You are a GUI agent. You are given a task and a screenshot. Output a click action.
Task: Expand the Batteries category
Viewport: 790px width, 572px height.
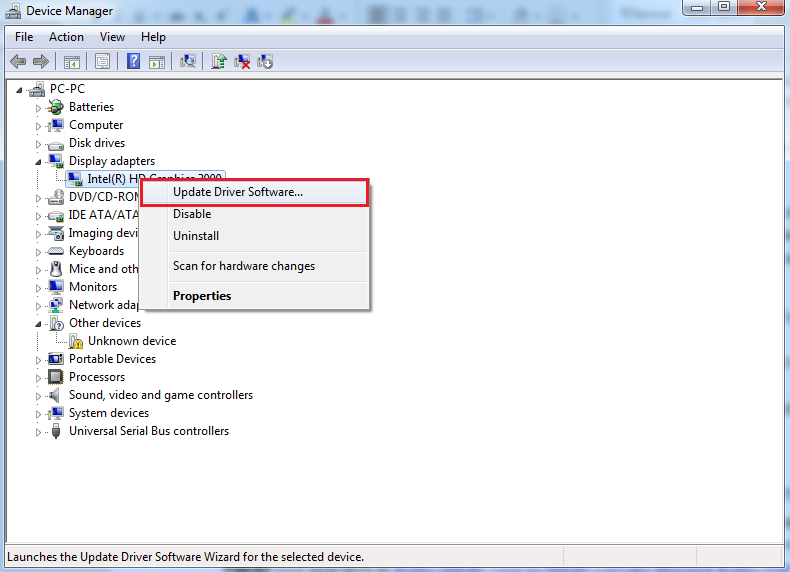[39, 107]
